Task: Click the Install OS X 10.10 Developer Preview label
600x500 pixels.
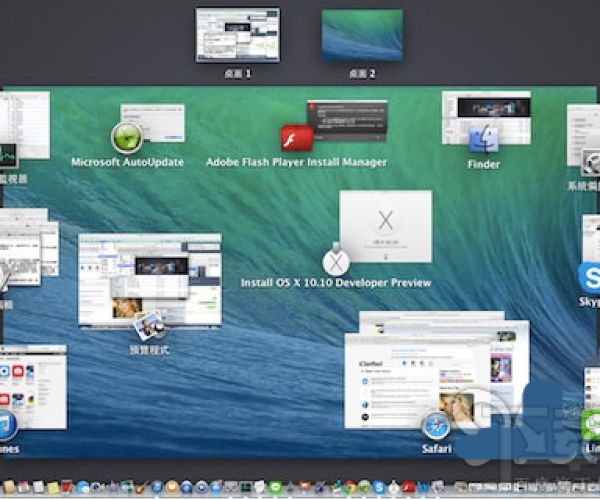Action: [336, 283]
